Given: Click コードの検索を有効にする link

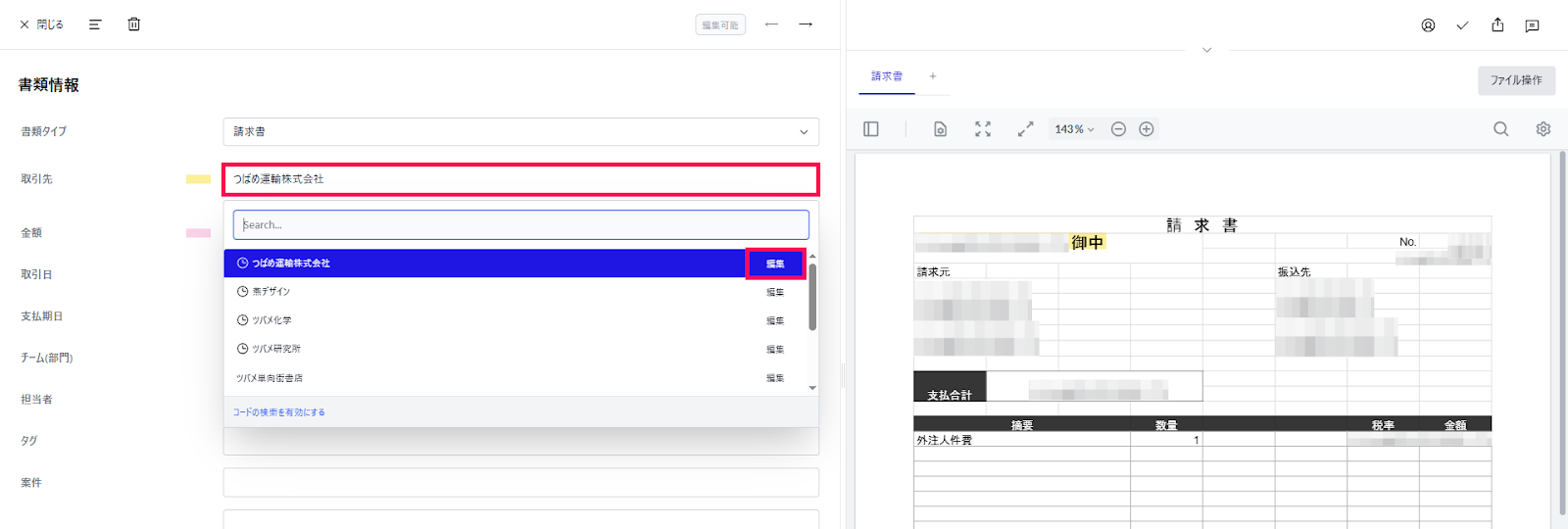Looking at the screenshot, I should pos(279,412).
